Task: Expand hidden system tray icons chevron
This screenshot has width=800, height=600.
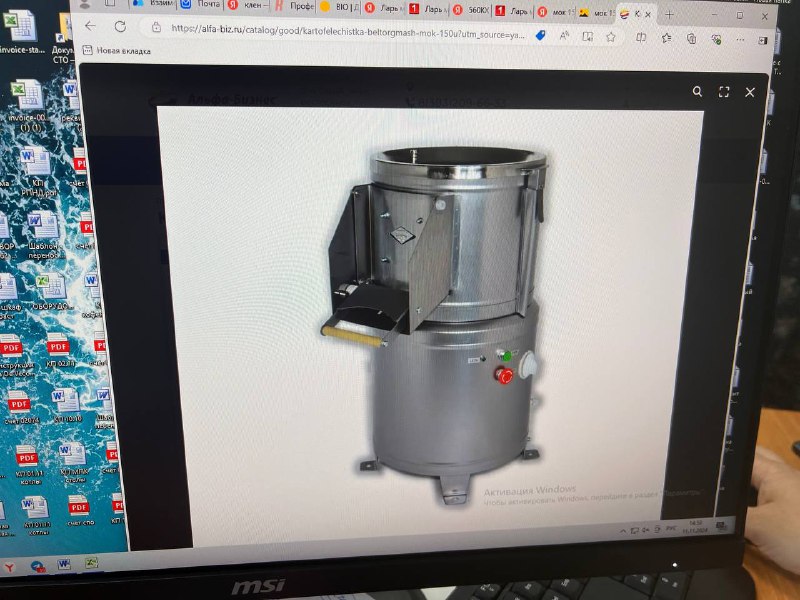Action: coord(623,531)
